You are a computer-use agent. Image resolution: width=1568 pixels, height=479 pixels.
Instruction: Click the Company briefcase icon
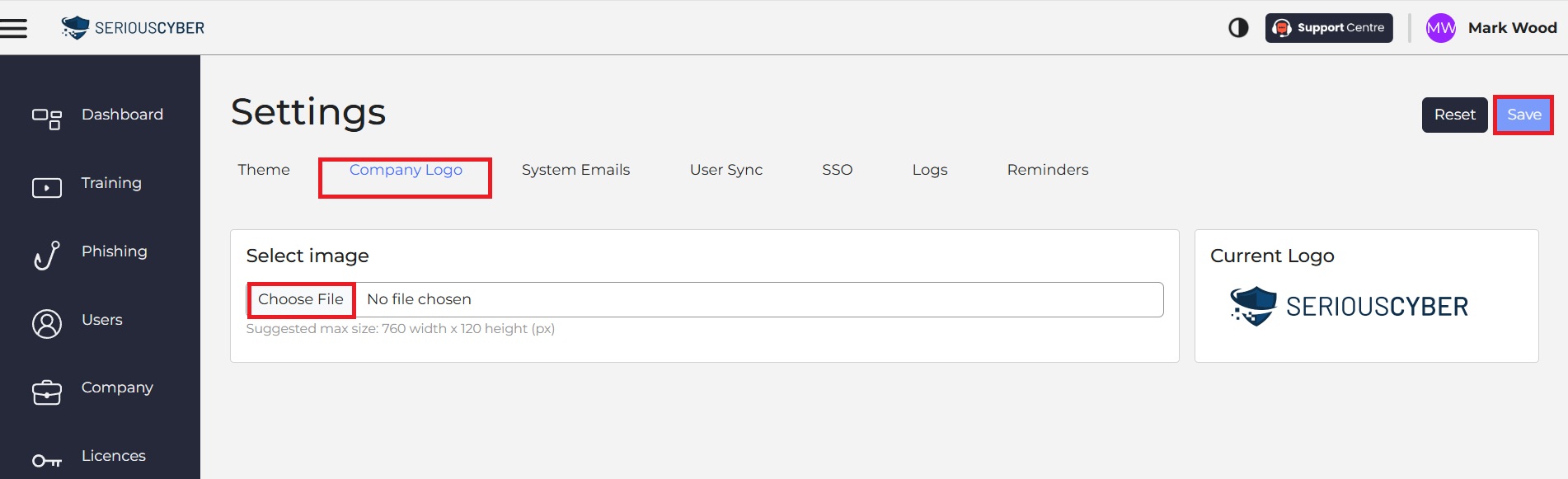46,392
